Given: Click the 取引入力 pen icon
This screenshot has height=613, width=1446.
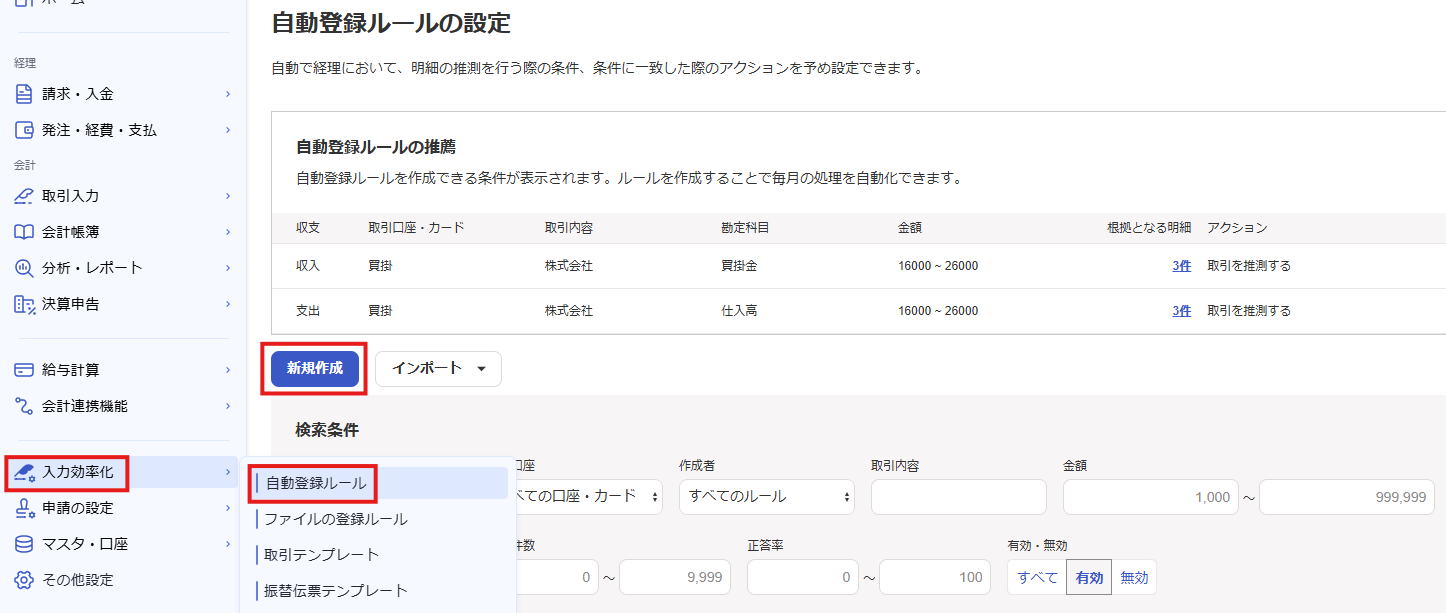Looking at the screenshot, I should [x=25, y=196].
